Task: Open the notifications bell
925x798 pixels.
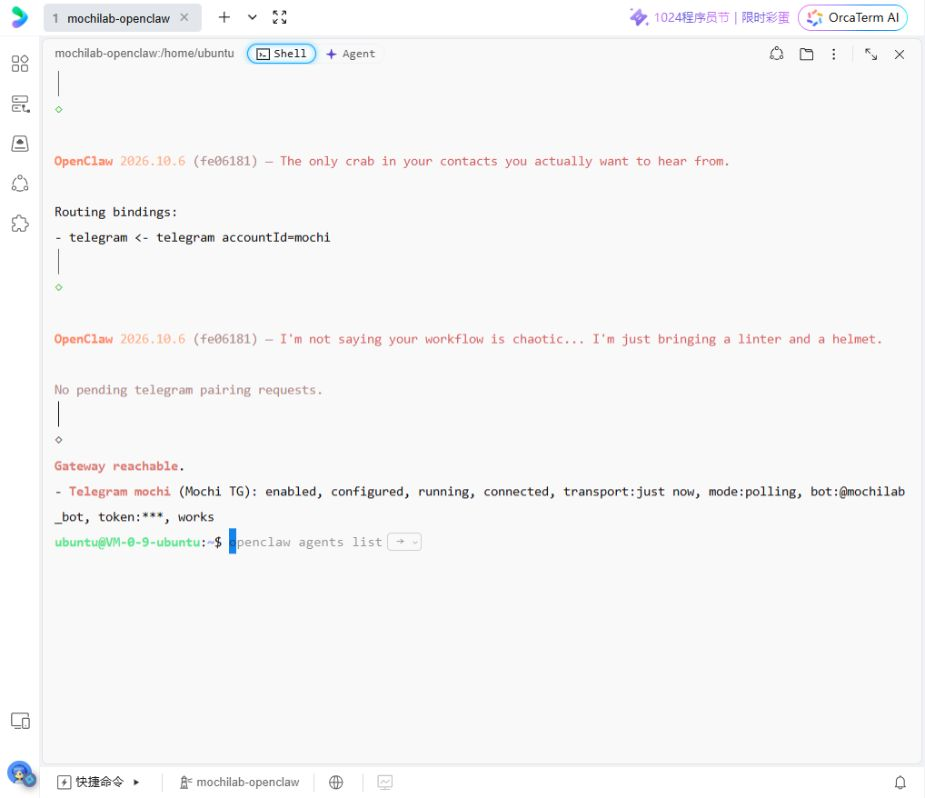Action: point(900,782)
